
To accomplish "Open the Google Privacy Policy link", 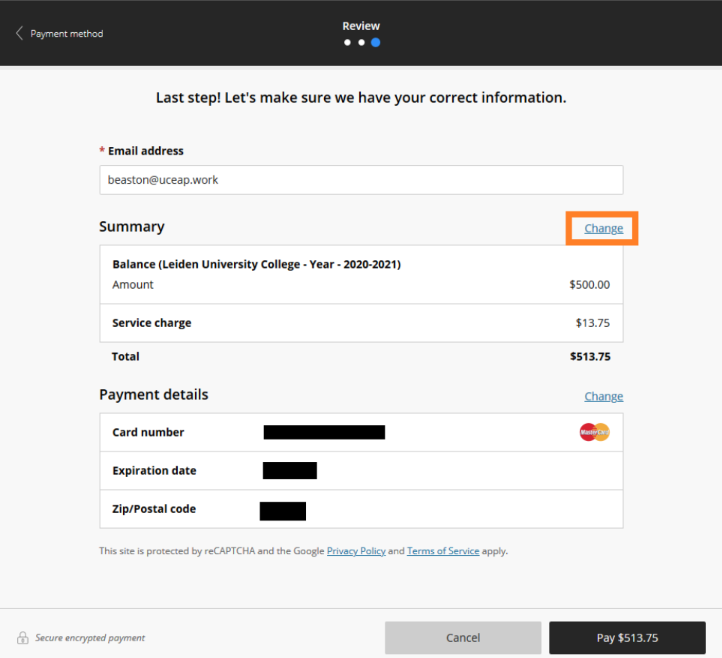I will pos(356,551).
